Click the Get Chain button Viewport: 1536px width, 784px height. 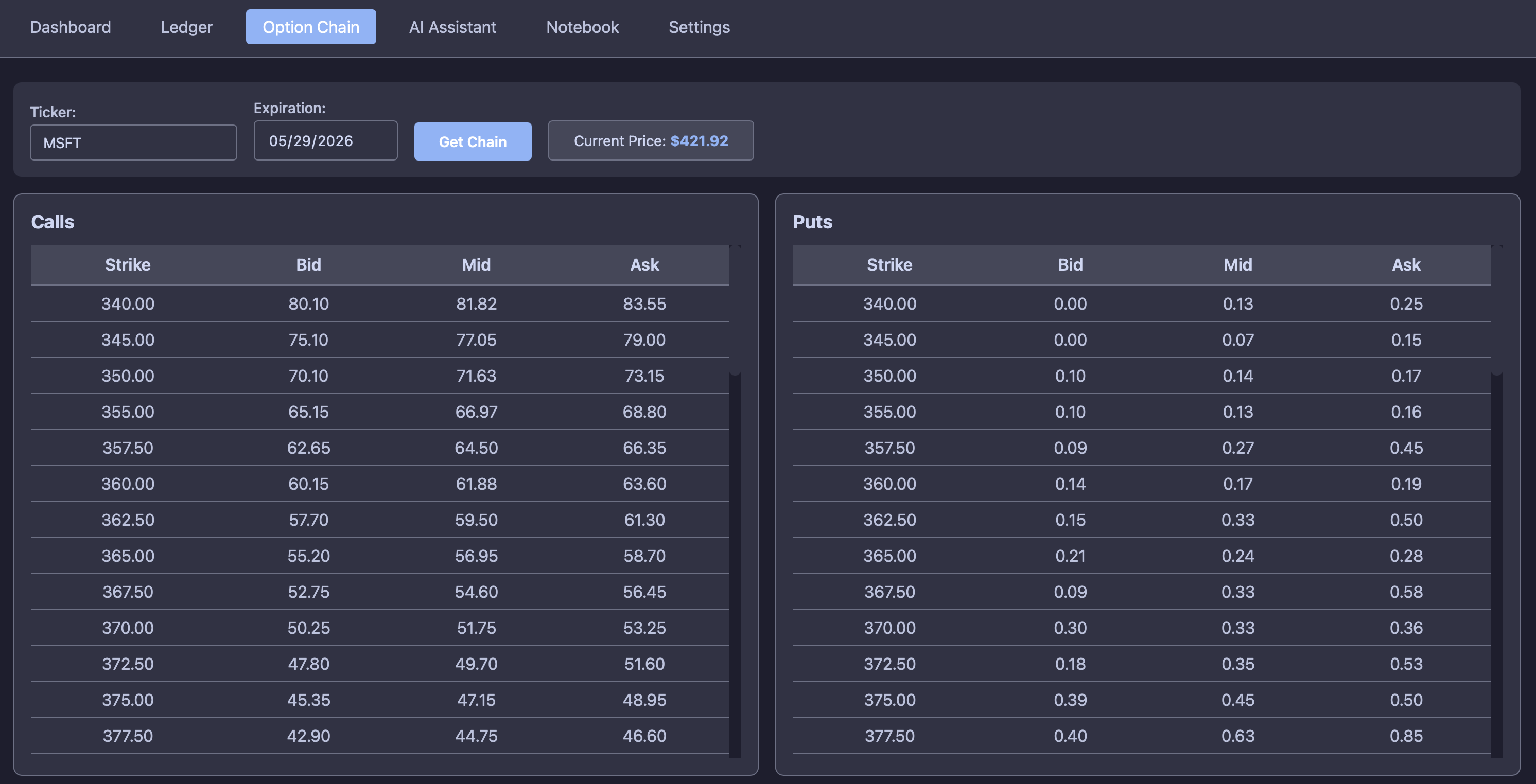[473, 141]
